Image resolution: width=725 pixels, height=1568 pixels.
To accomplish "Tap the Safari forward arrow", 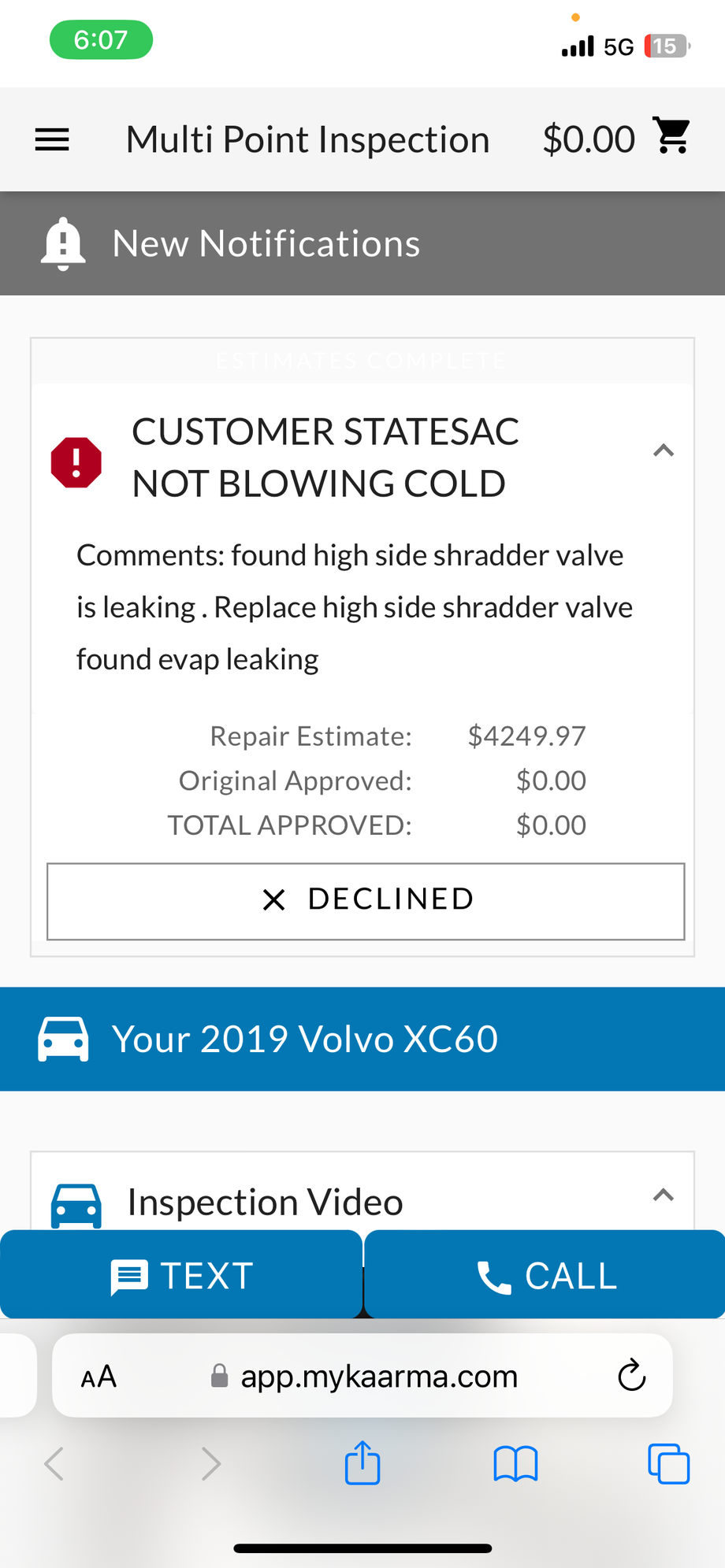I will [x=210, y=1464].
